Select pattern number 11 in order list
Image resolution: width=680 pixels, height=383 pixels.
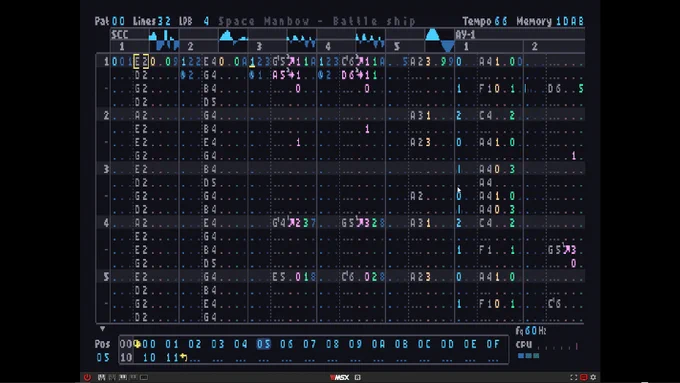172,357
